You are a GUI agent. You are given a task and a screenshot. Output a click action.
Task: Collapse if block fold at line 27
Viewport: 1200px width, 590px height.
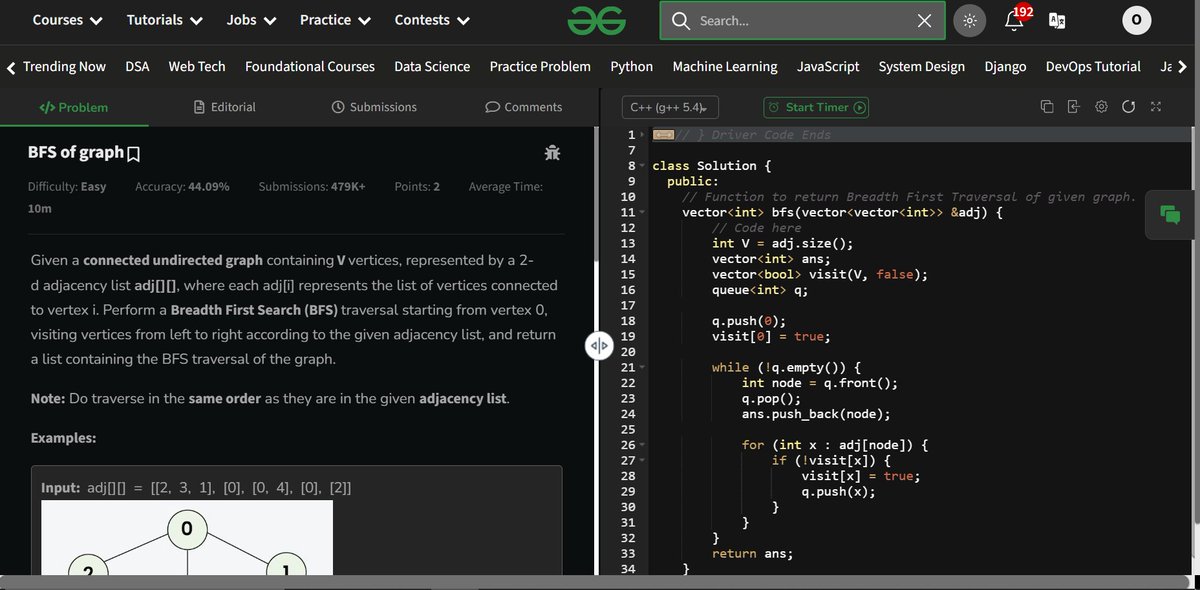643,461
